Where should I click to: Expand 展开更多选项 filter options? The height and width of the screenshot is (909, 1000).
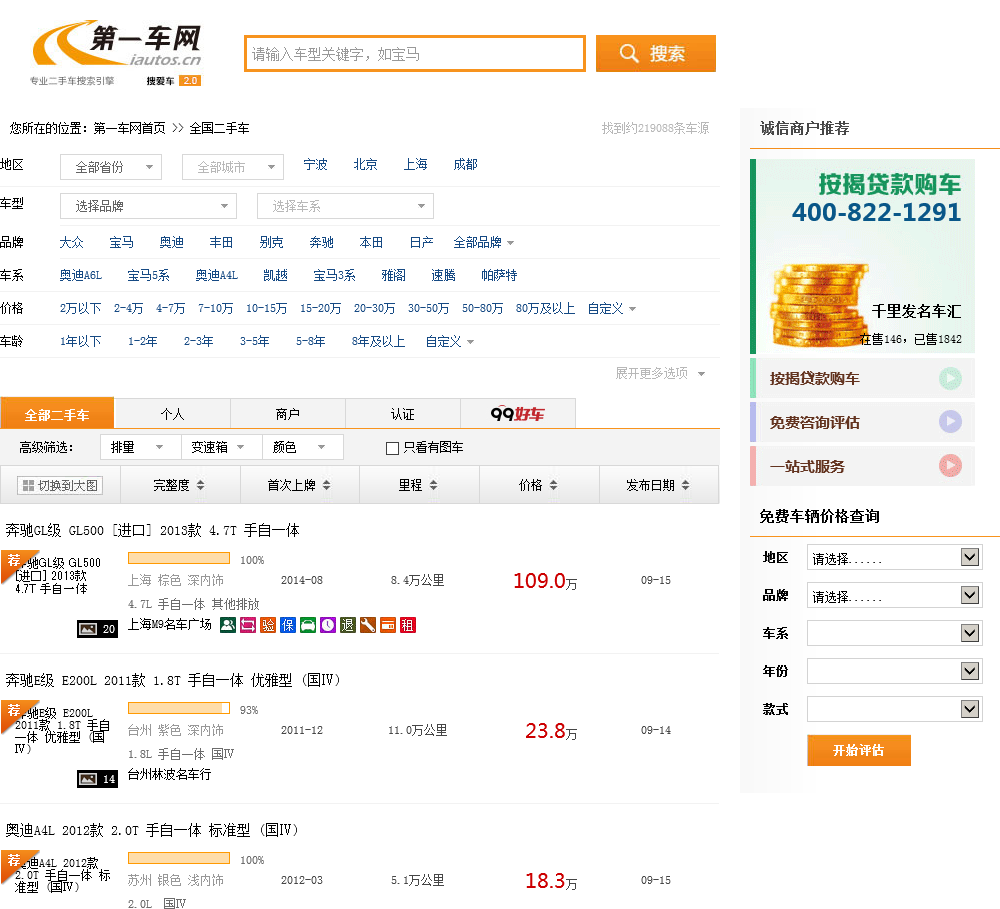click(659, 373)
